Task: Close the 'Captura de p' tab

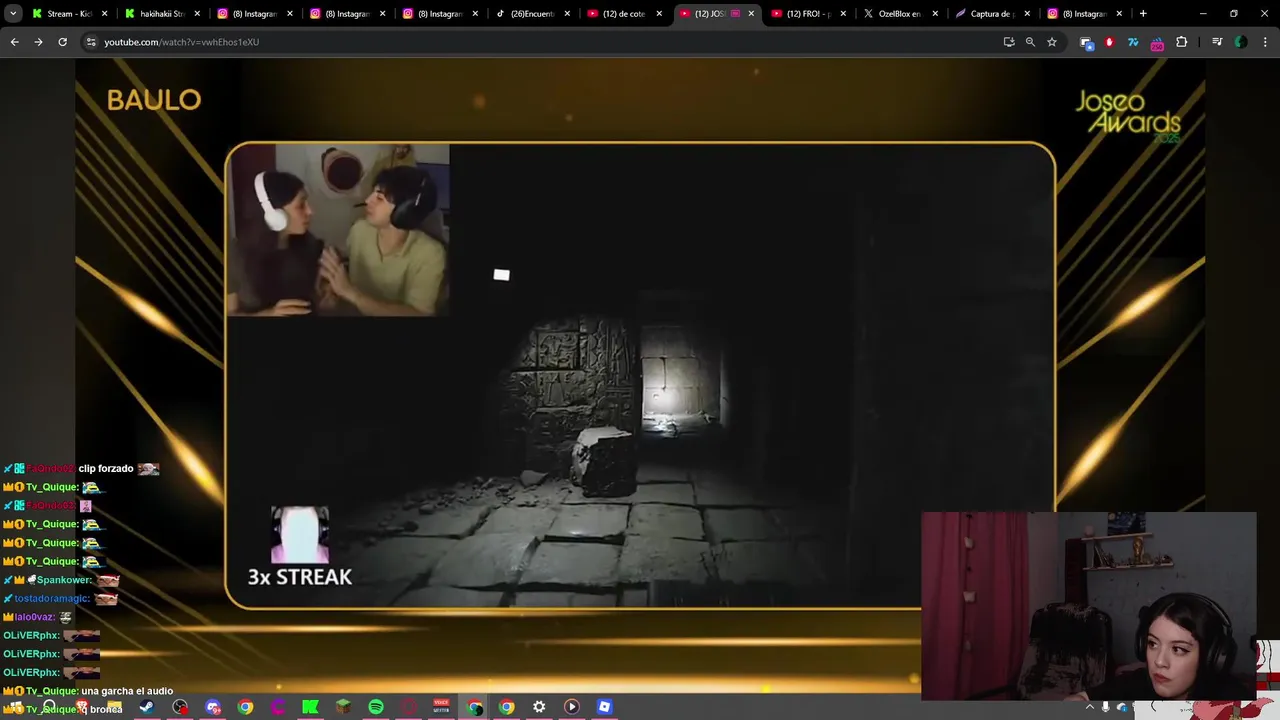Action: click(x=1027, y=14)
